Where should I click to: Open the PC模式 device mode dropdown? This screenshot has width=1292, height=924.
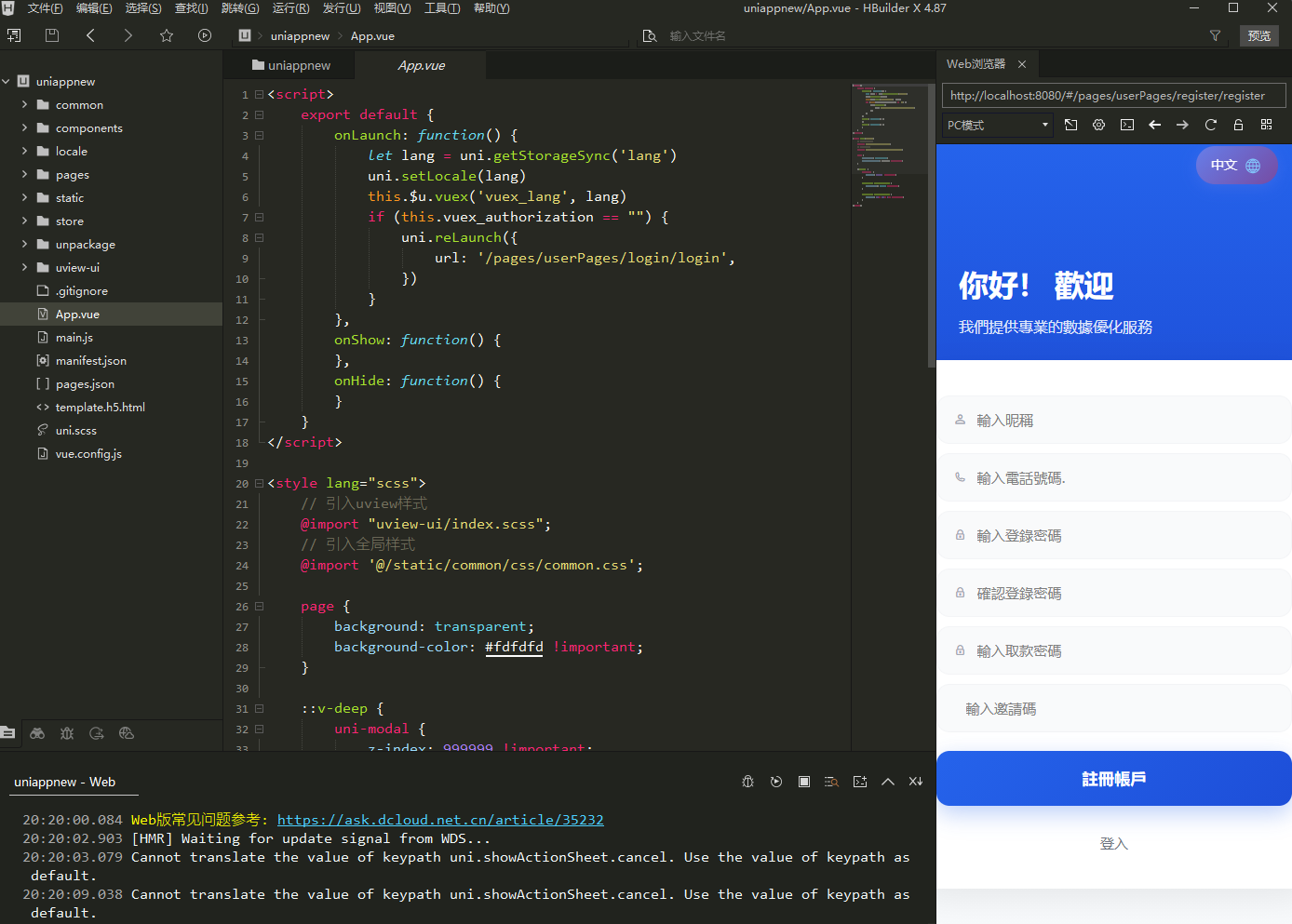997,125
